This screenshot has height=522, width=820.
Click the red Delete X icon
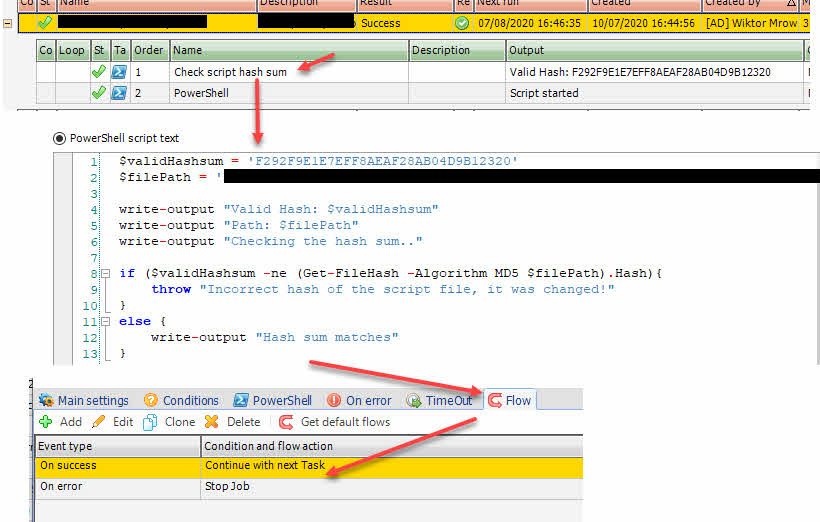point(212,422)
